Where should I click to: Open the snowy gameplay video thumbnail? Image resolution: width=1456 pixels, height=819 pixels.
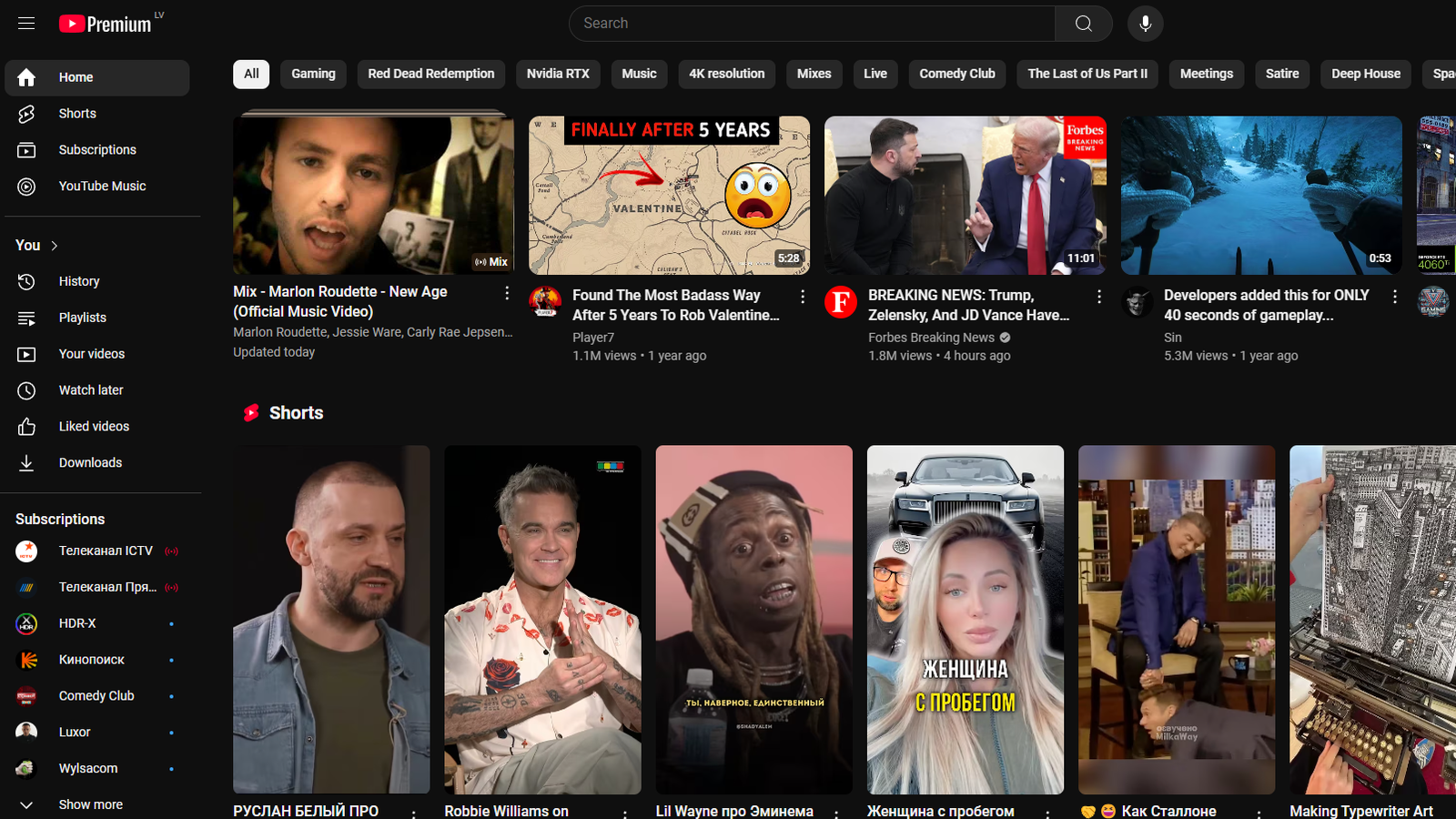coord(1261,195)
